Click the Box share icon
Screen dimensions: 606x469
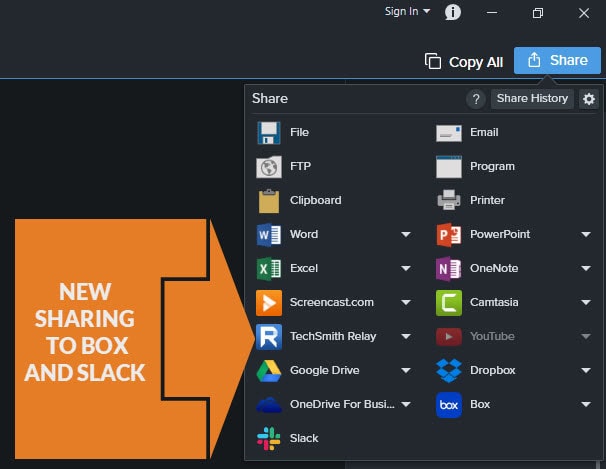tap(449, 405)
